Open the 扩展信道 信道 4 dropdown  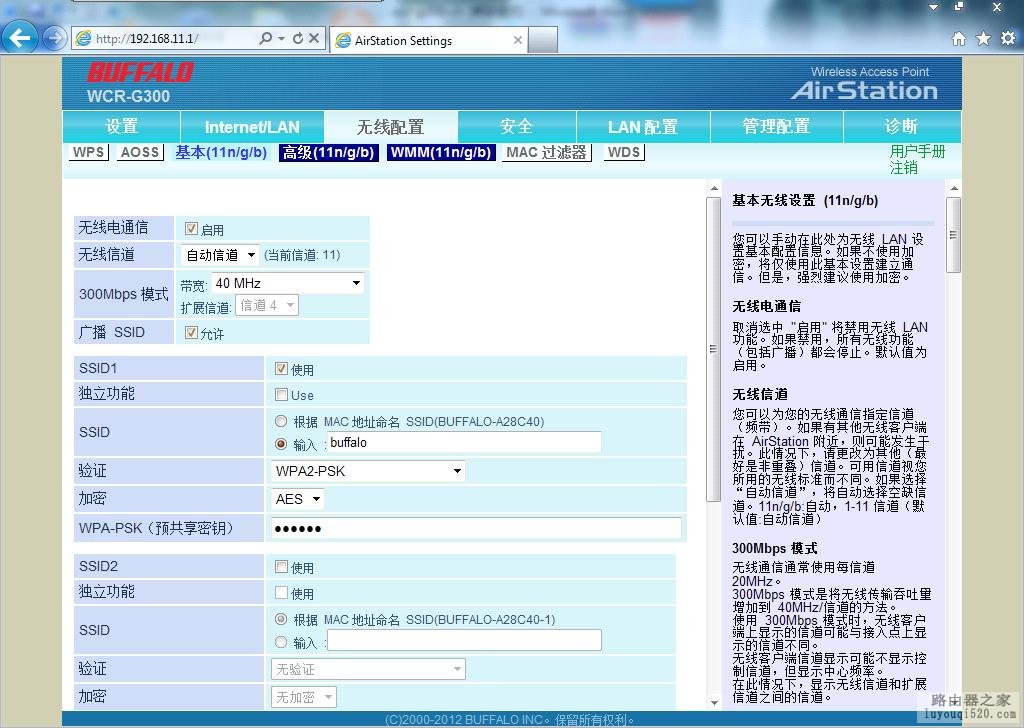click(267, 305)
